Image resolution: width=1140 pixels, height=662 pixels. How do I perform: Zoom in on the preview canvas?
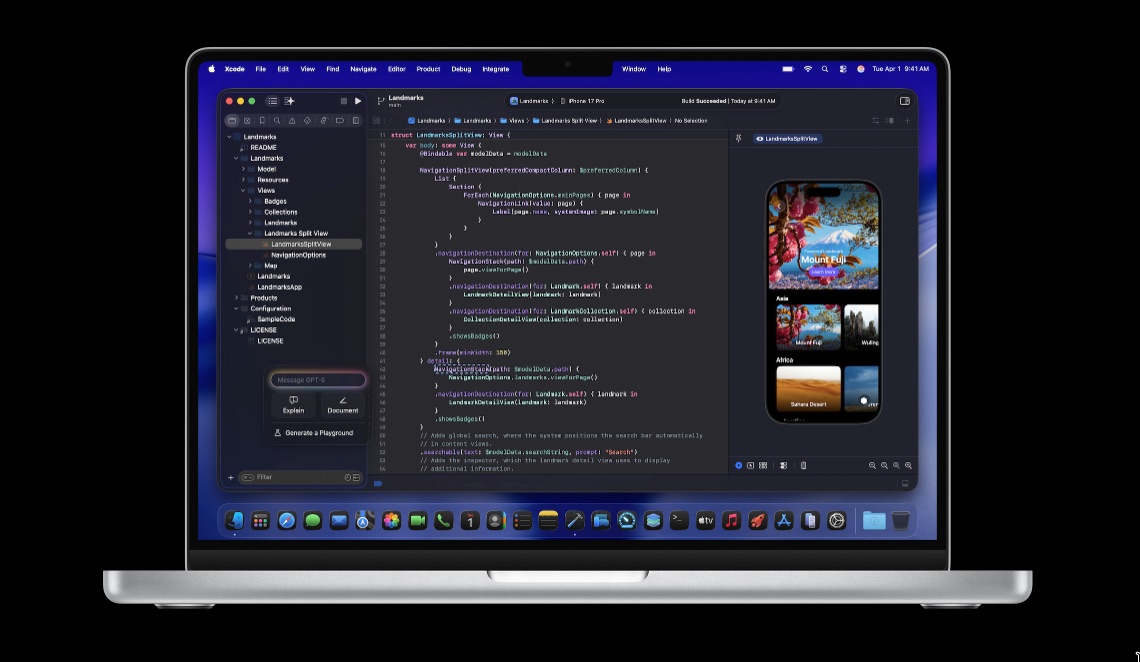coord(896,466)
